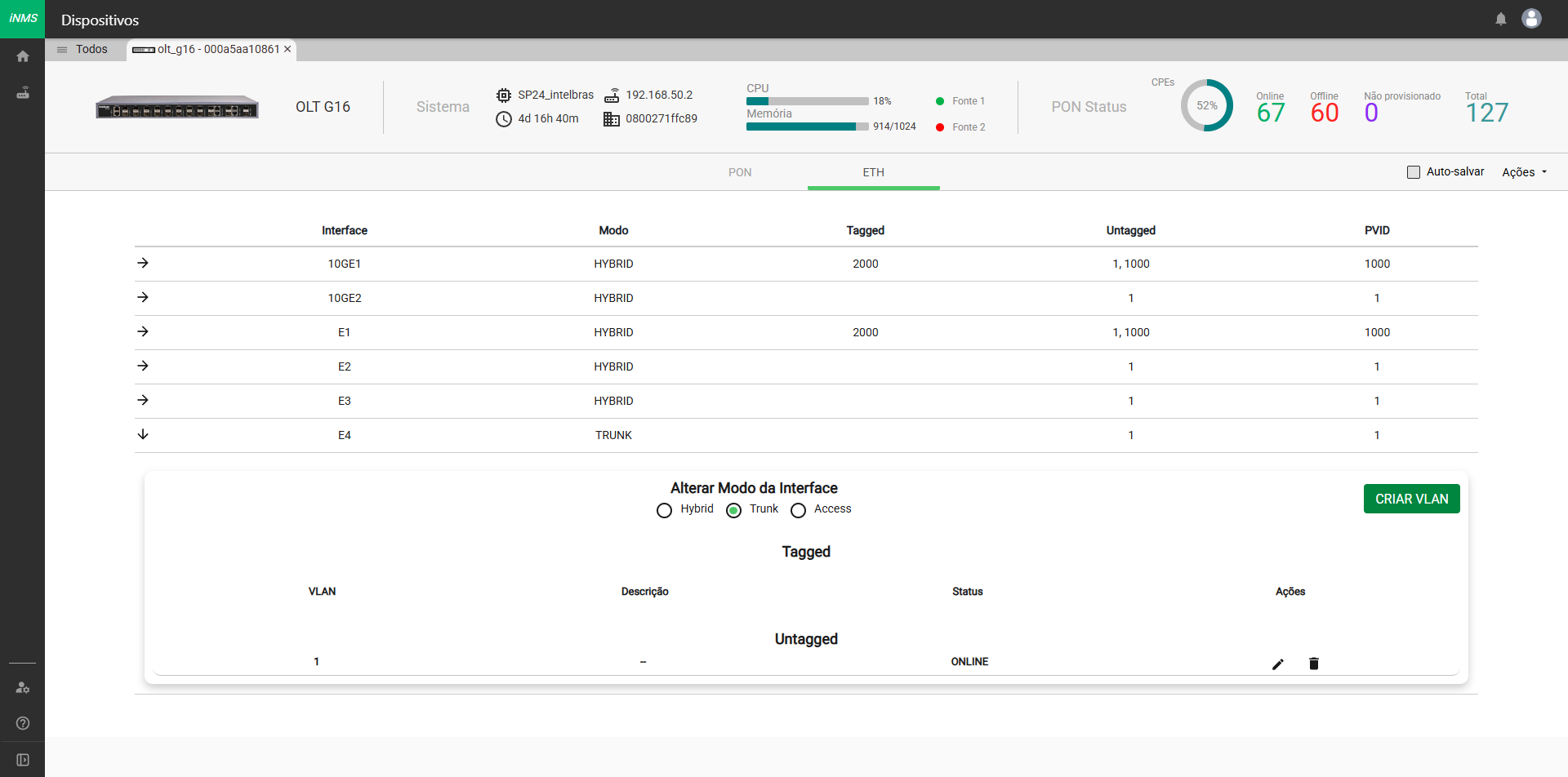Switch to the PON tab
The height and width of the screenshot is (777, 1568).
(x=740, y=172)
